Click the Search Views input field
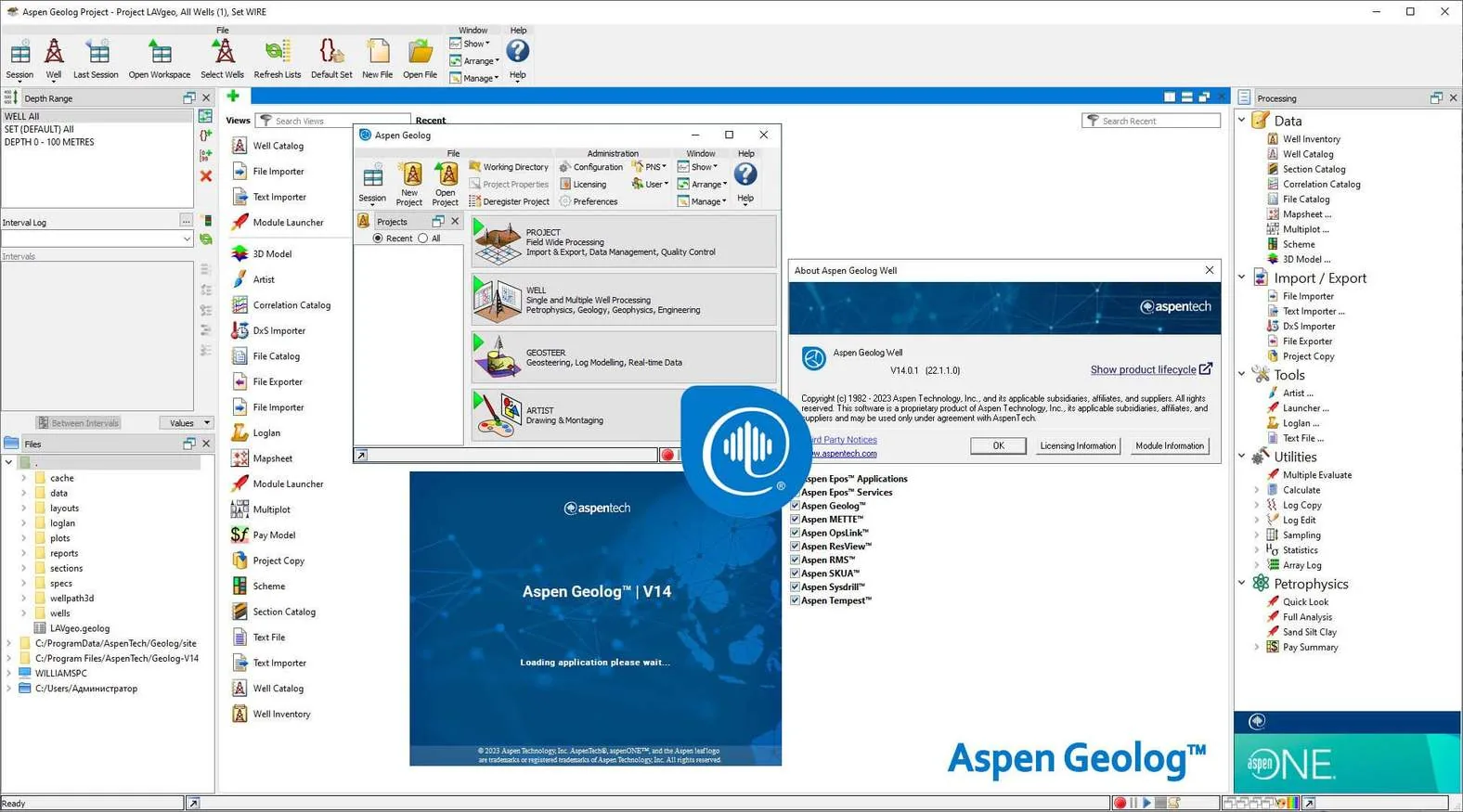The image size is (1463, 812). (333, 121)
